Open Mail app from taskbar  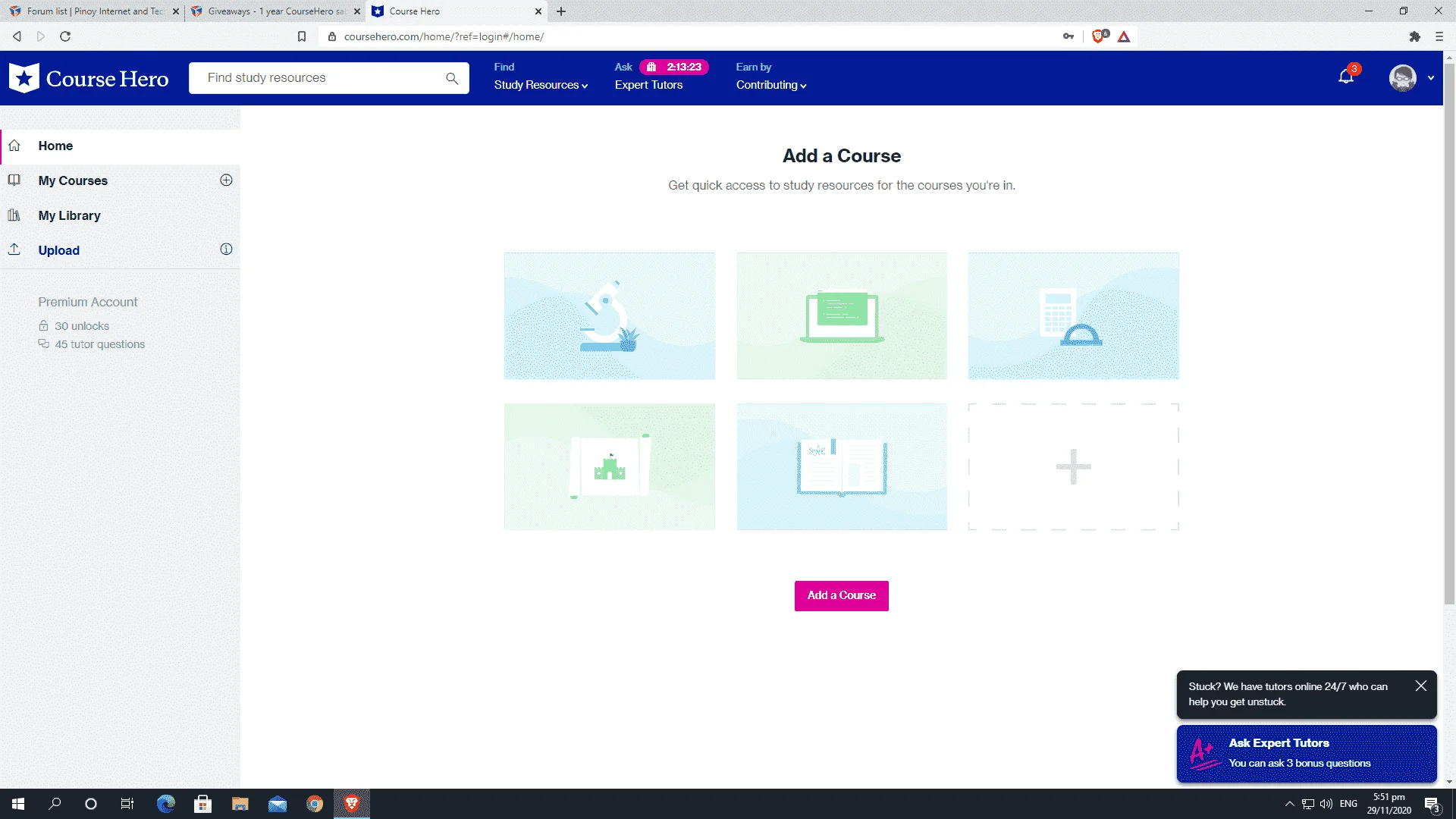pos(277,804)
